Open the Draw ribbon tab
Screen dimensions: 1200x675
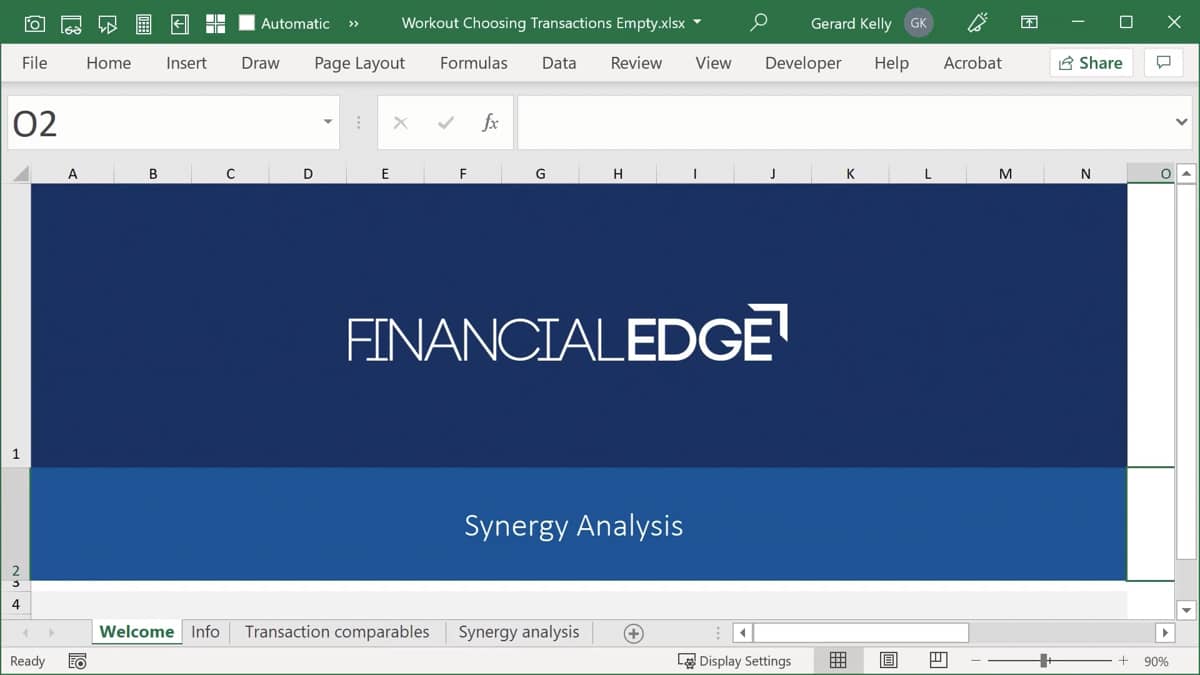click(x=260, y=63)
